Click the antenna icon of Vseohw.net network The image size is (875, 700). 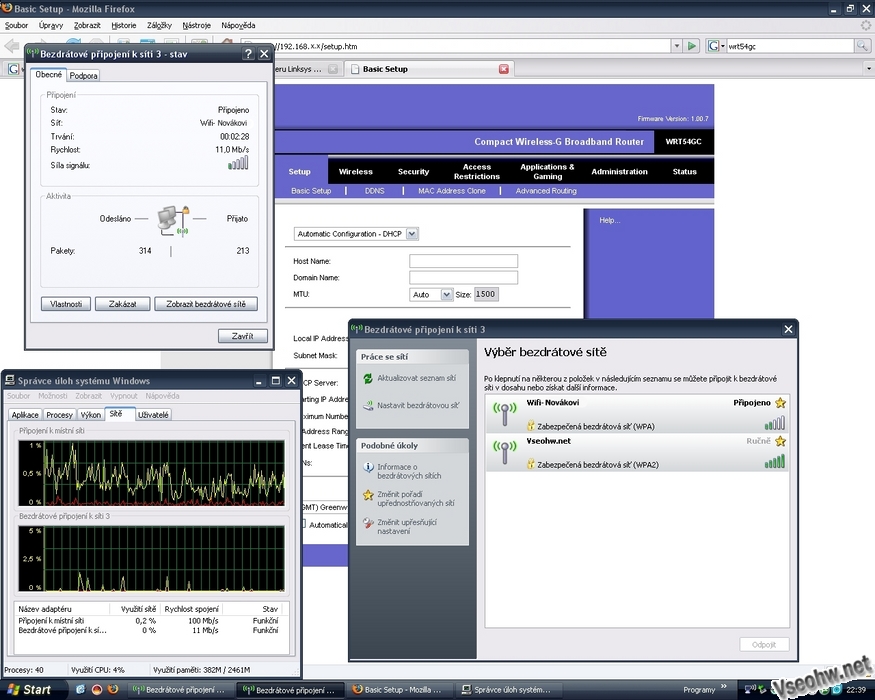(504, 453)
